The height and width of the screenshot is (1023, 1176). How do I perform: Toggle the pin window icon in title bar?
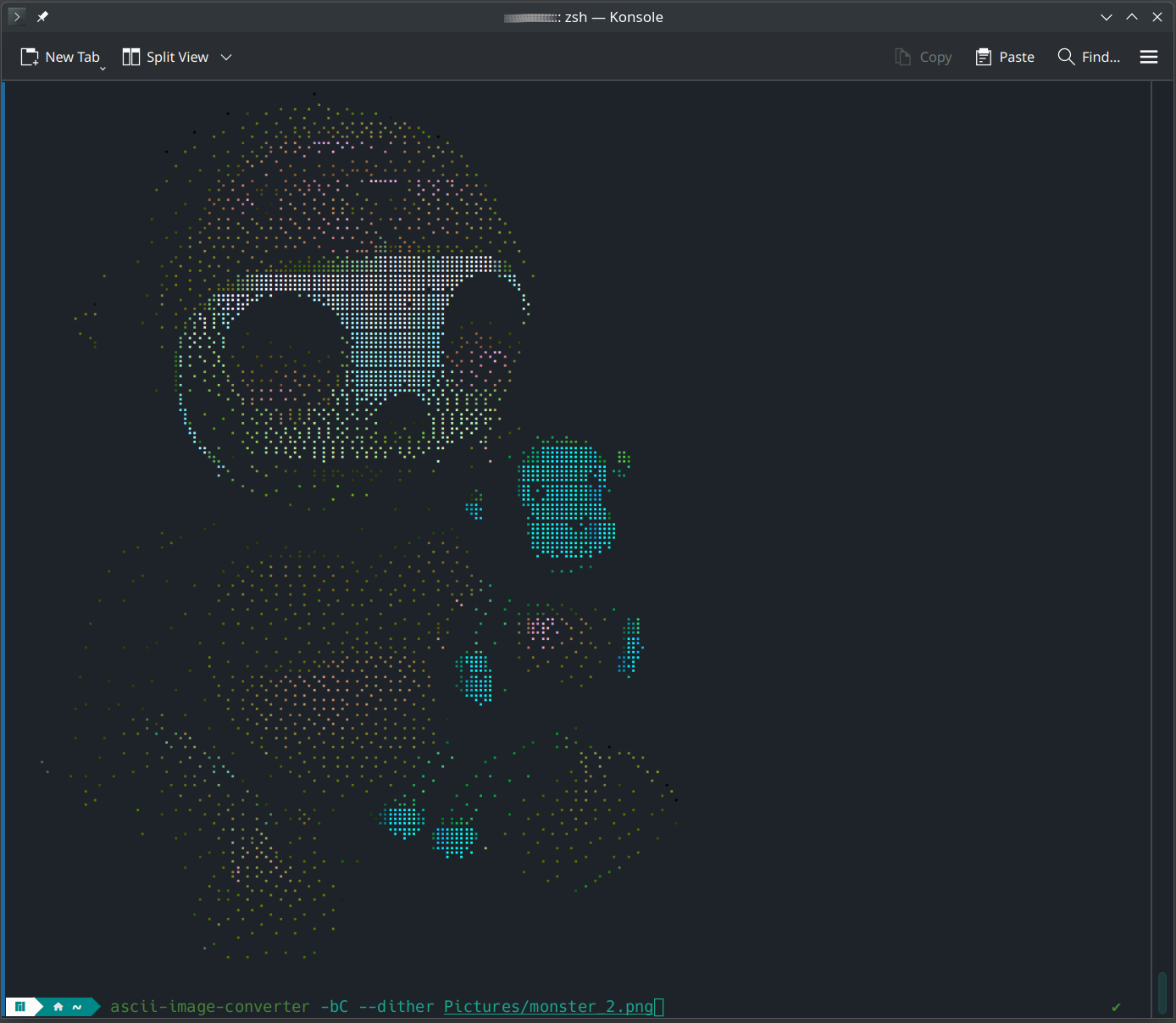(x=42, y=17)
